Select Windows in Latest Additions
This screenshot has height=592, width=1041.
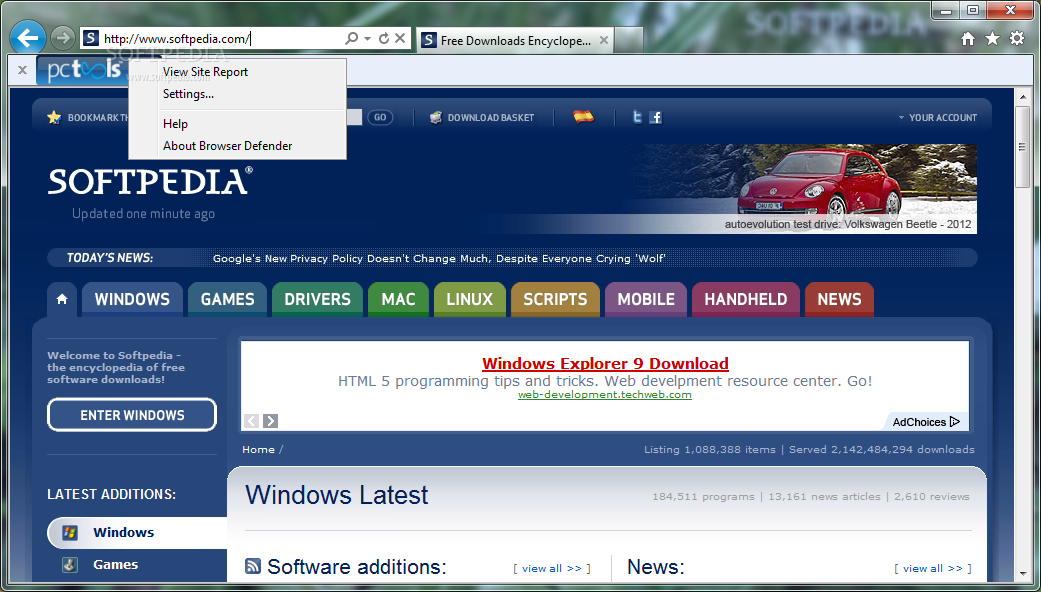(123, 532)
